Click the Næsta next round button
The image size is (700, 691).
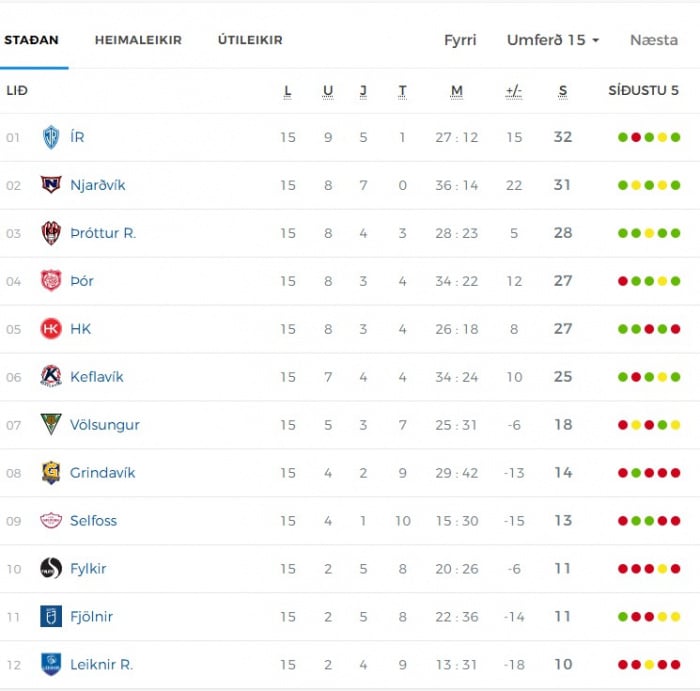[654, 40]
